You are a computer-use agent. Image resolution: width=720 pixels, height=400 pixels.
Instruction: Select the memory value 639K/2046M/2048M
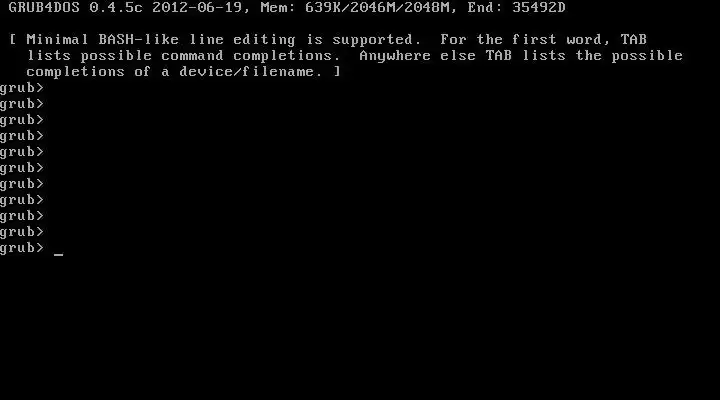click(x=377, y=7)
